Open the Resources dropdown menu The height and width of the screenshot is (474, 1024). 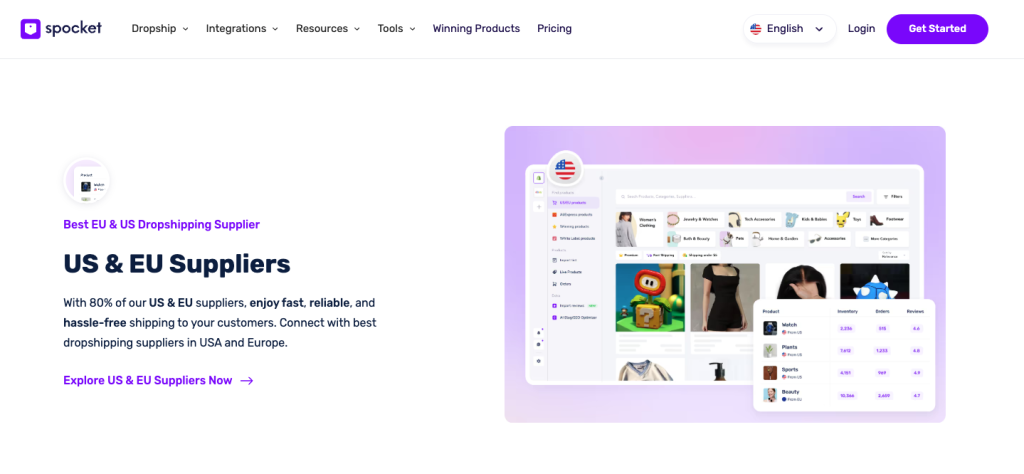coord(328,29)
